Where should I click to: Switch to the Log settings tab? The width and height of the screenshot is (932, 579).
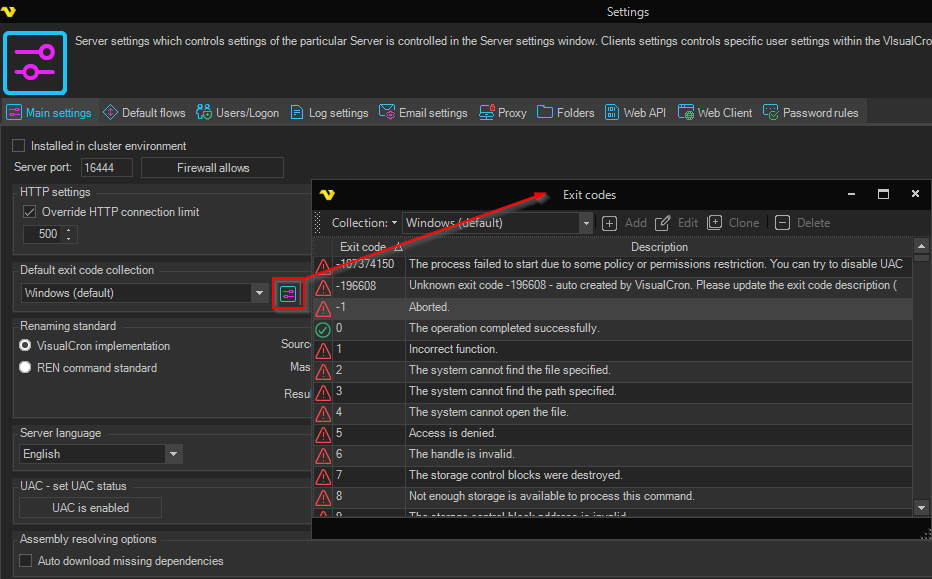pyautogui.click(x=330, y=113)
